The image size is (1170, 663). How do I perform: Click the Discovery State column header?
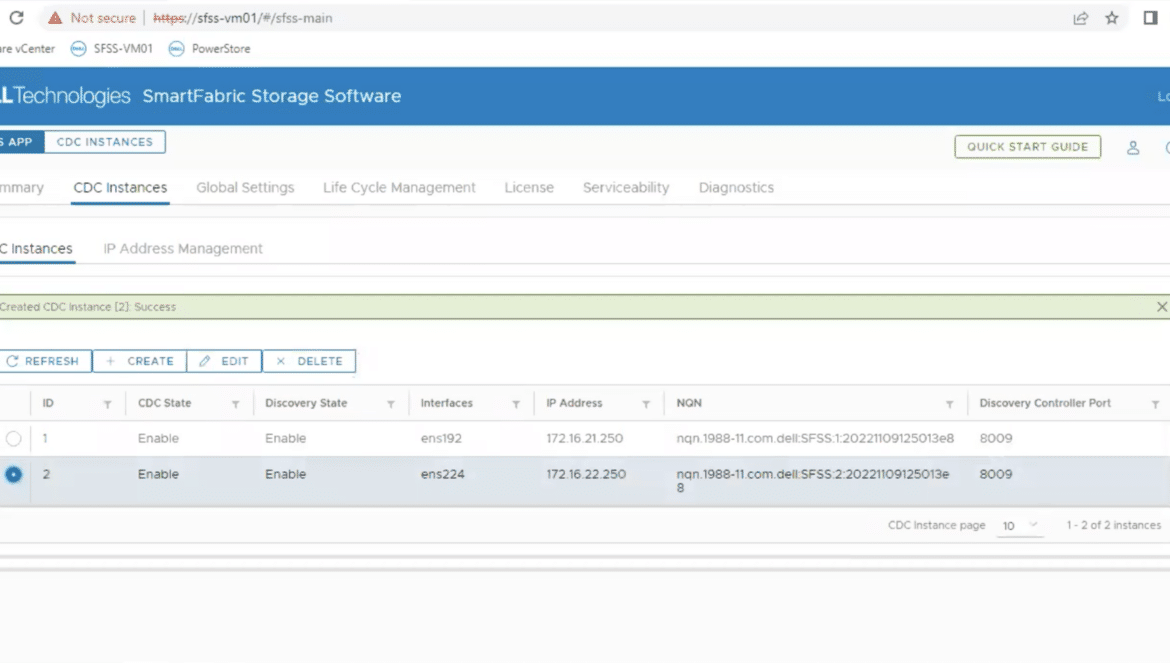point(306,403)
